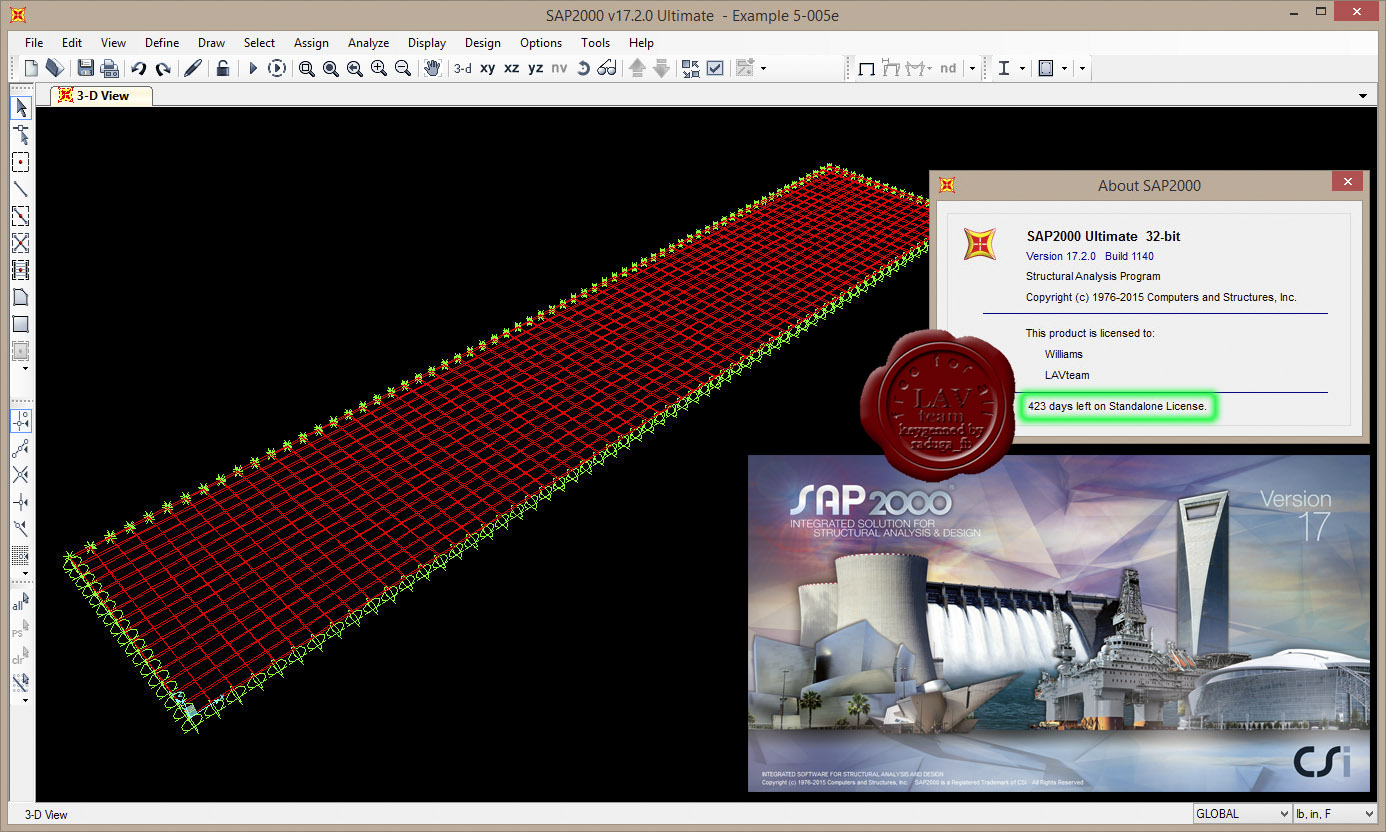Open the Define menu
The image size is (1386, 832).
click(162, 43)
